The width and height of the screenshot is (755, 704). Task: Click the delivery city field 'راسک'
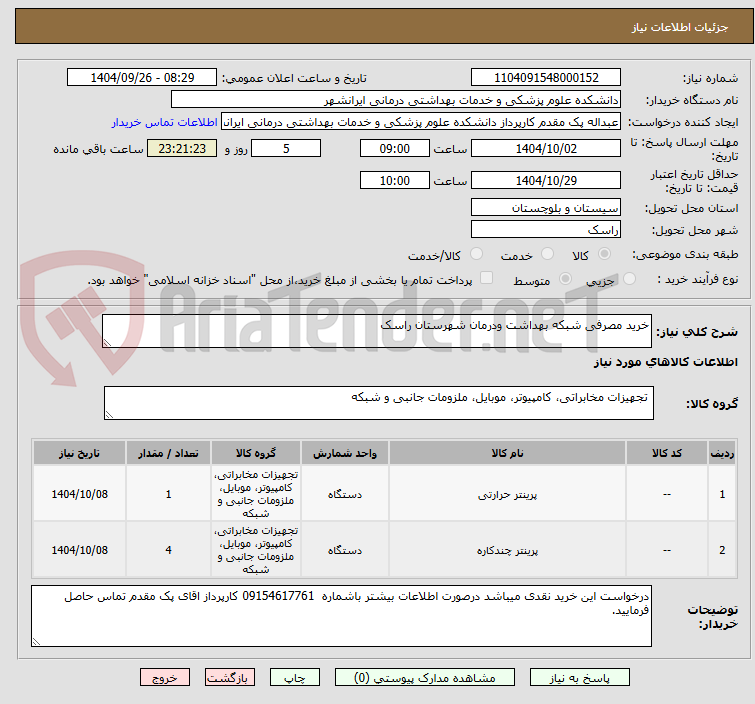tap(545, 229)
